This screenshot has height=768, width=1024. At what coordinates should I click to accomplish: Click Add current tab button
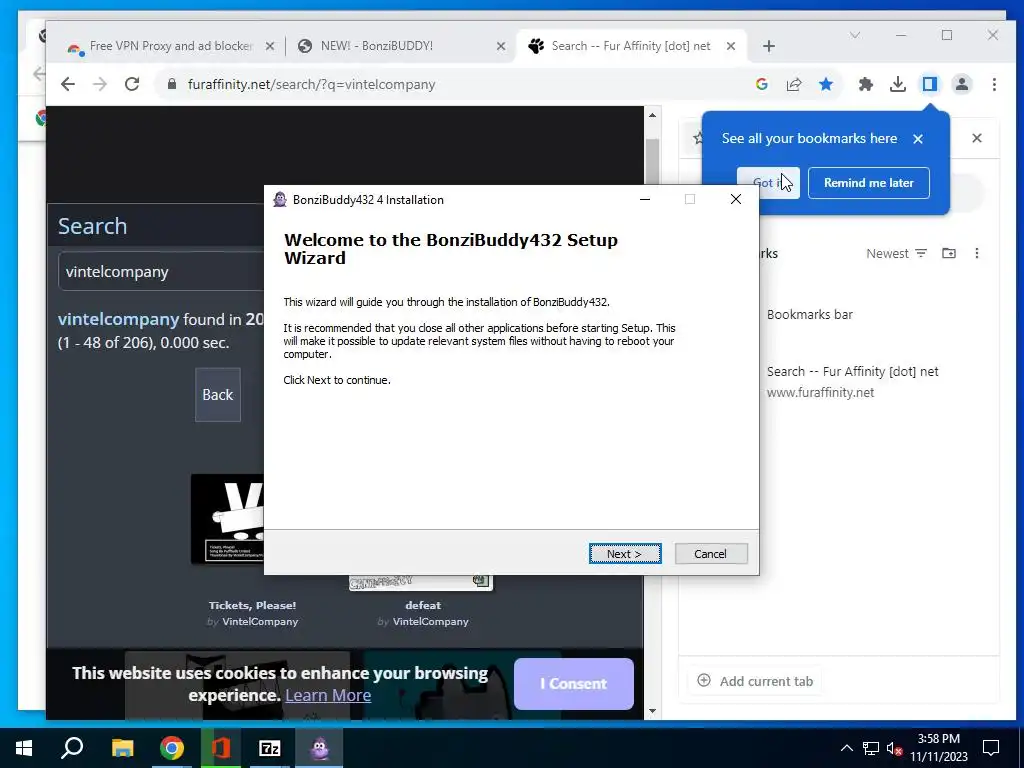pyautogui.click(x=755, y=681)
